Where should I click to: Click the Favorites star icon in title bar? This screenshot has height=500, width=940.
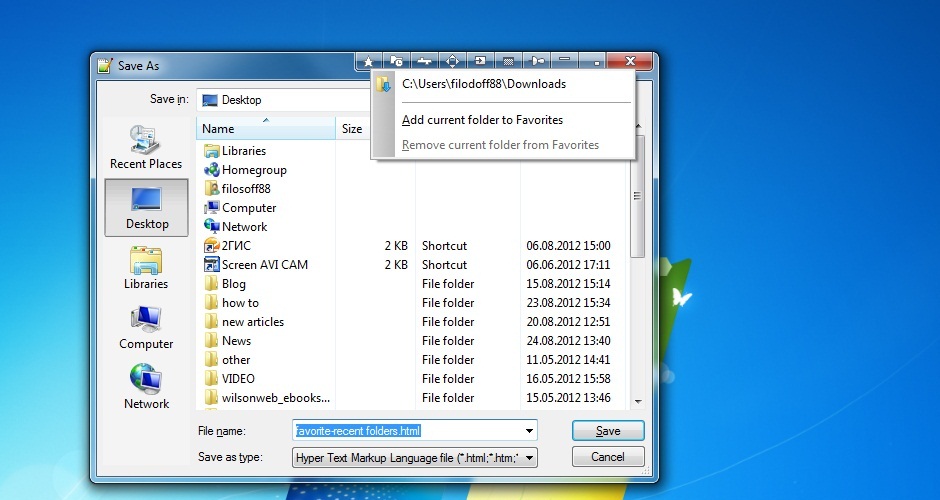tap(369, 61)
